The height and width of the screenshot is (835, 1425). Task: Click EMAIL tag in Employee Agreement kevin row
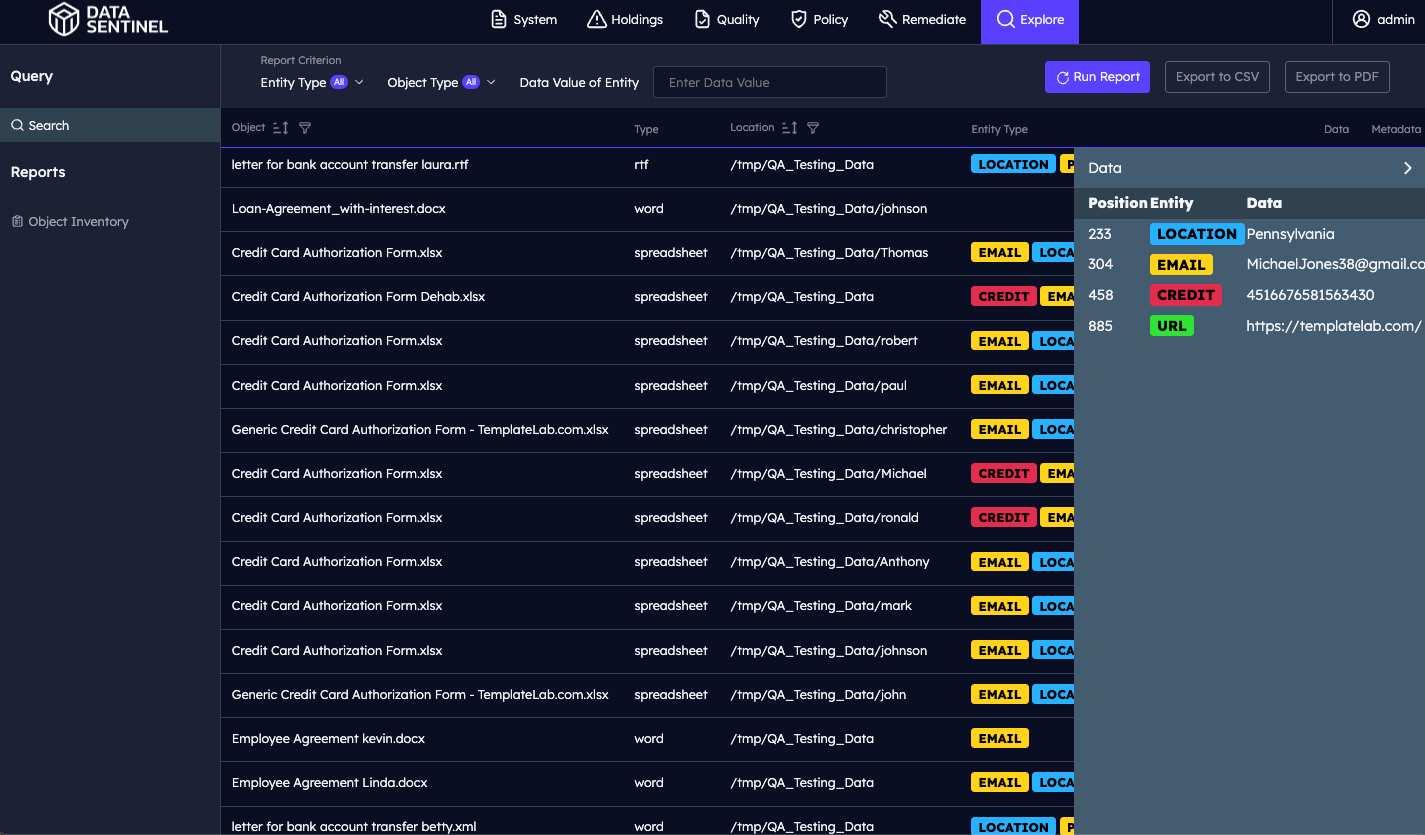click(x=999, y=739)
